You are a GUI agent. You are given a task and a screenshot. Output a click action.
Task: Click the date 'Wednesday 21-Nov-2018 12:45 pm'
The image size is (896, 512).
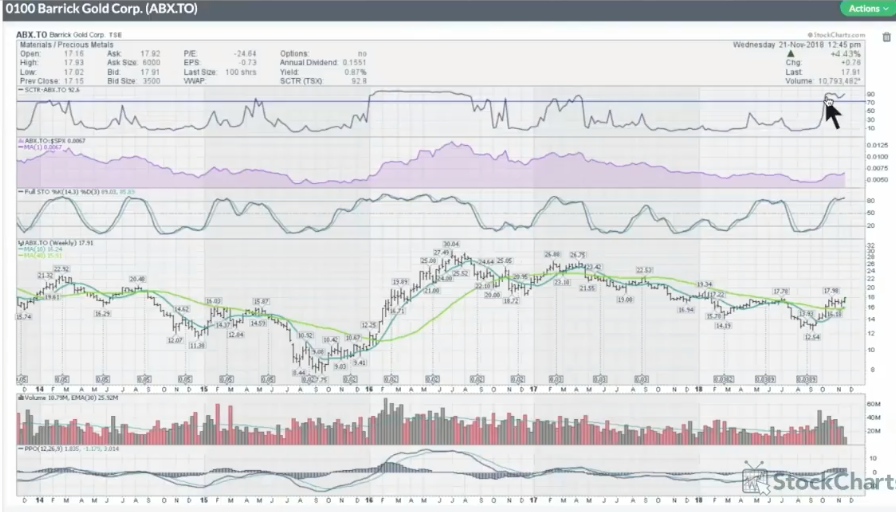tap(797, 45)
